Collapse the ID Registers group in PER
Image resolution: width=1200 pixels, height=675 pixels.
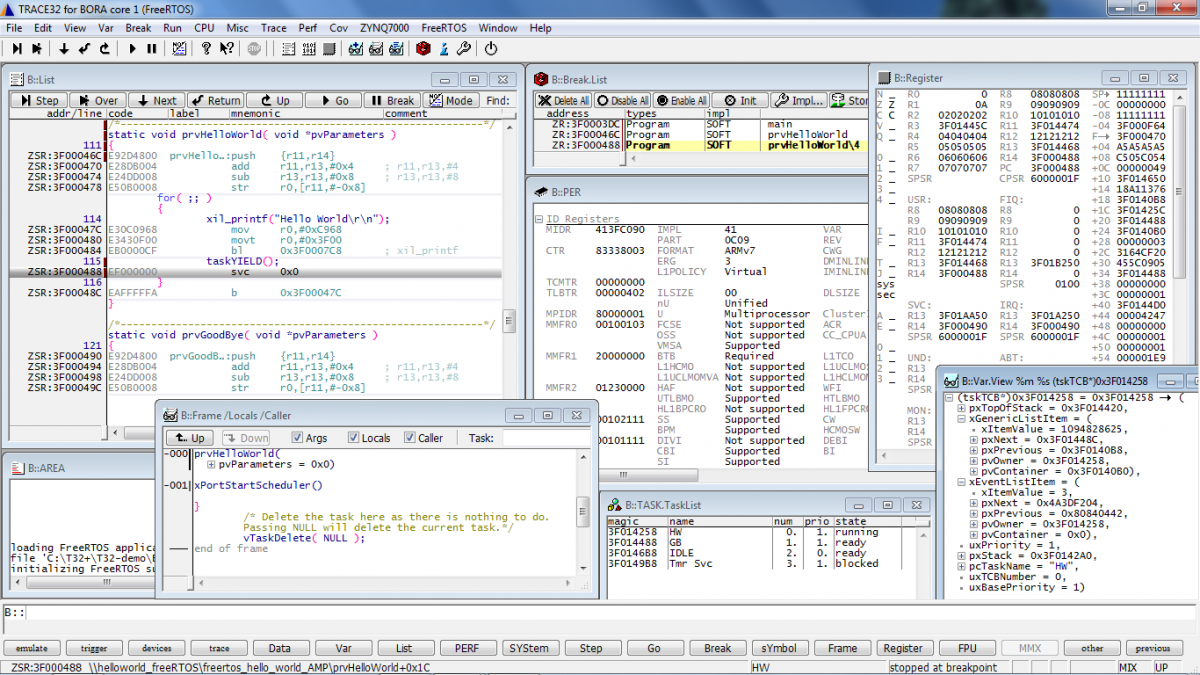click(539, 219)
